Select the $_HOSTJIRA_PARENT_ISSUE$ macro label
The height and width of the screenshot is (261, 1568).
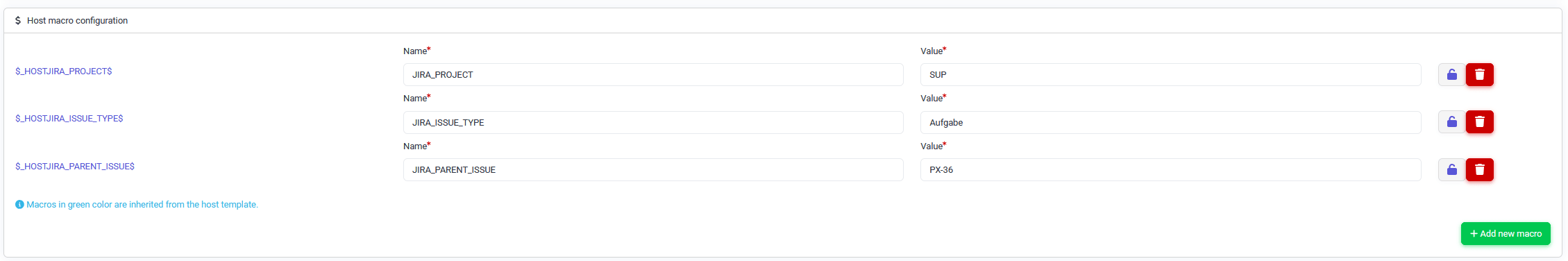pos(75,166)
